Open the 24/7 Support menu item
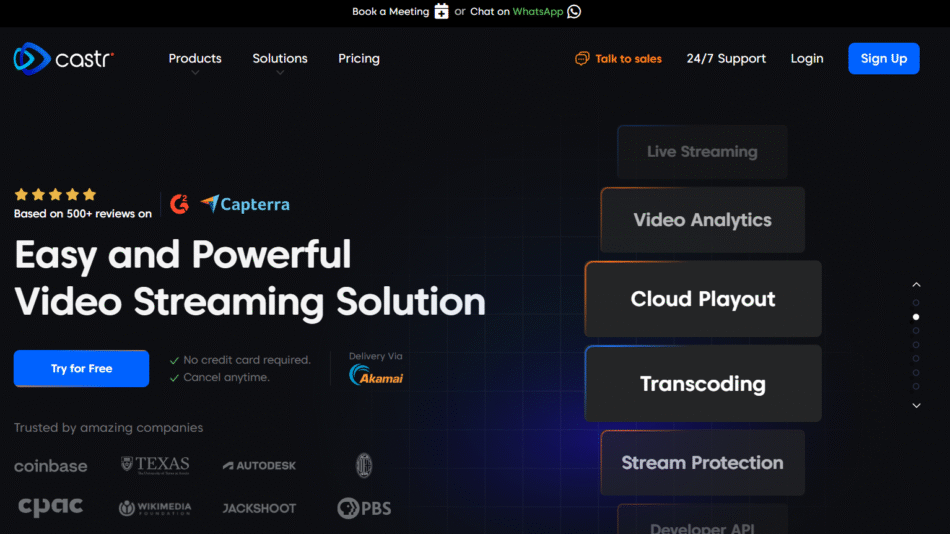950x534 pixels. [x=726, y=59]
